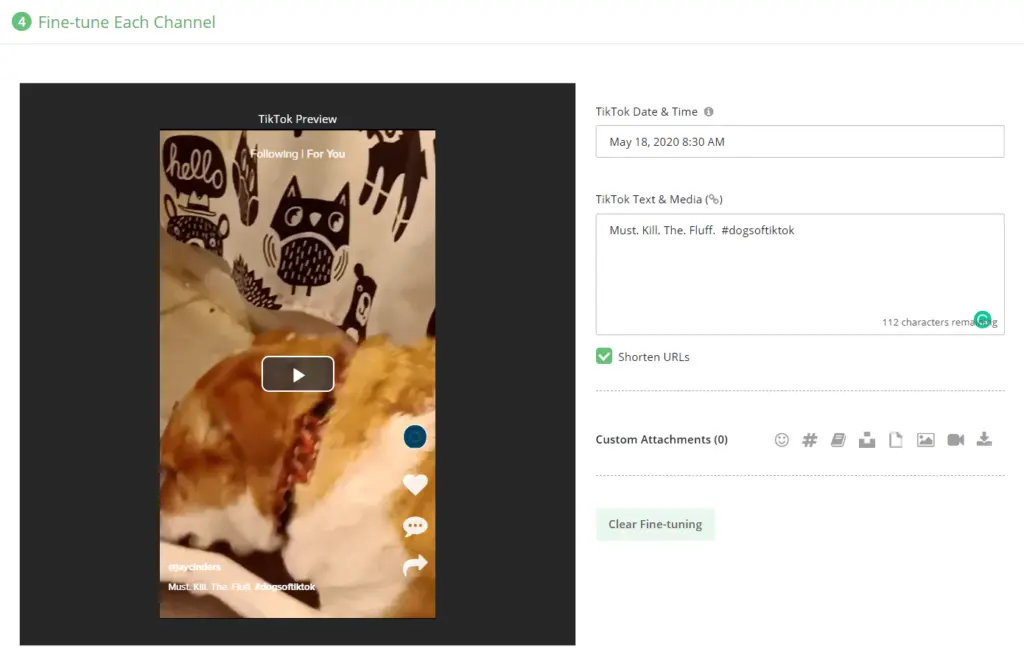Click the TikTok Date & Time field
Viewport: 1024px width, 663px height.
pyautogui.click(x=799, y=142)
